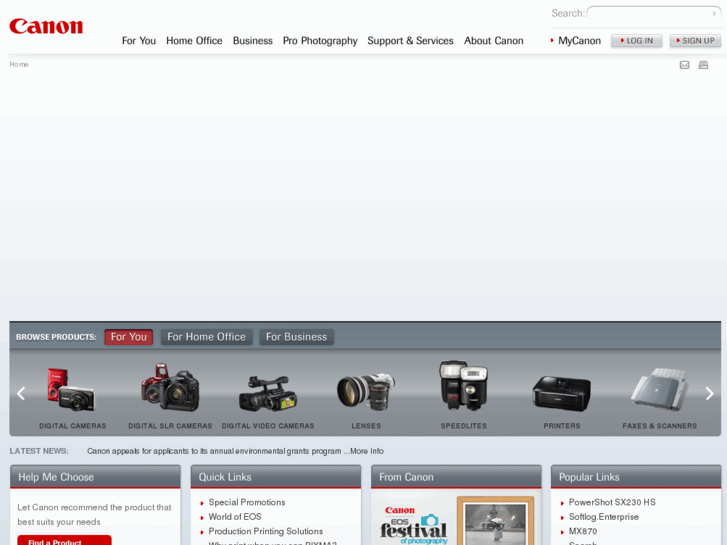Image resolution: width=727 pixels, height=545 pixels.
Task: Open the For You menu
Action: pos(139,41)
